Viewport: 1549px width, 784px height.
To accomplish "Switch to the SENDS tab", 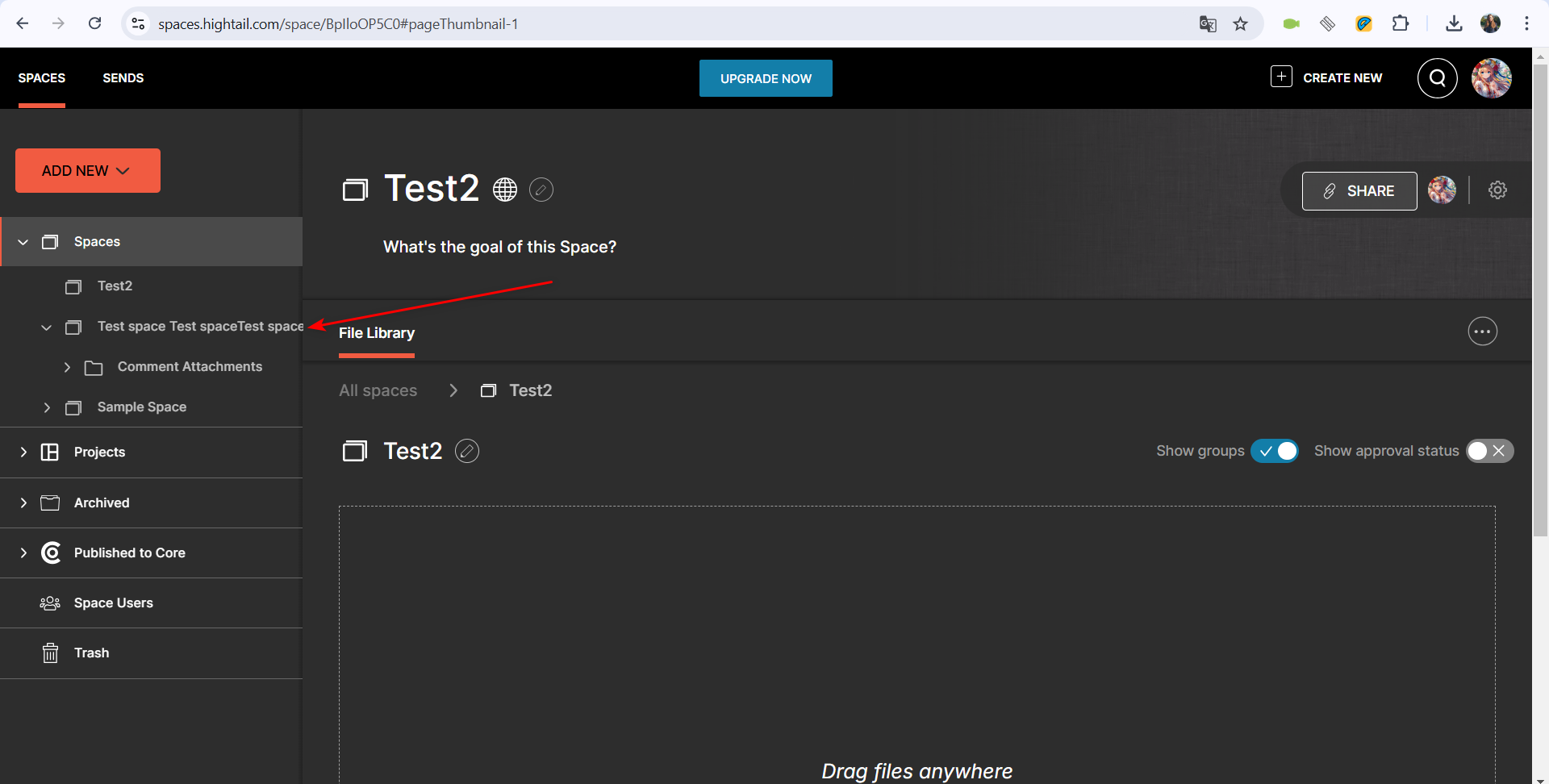I will (x=123, y=78).
